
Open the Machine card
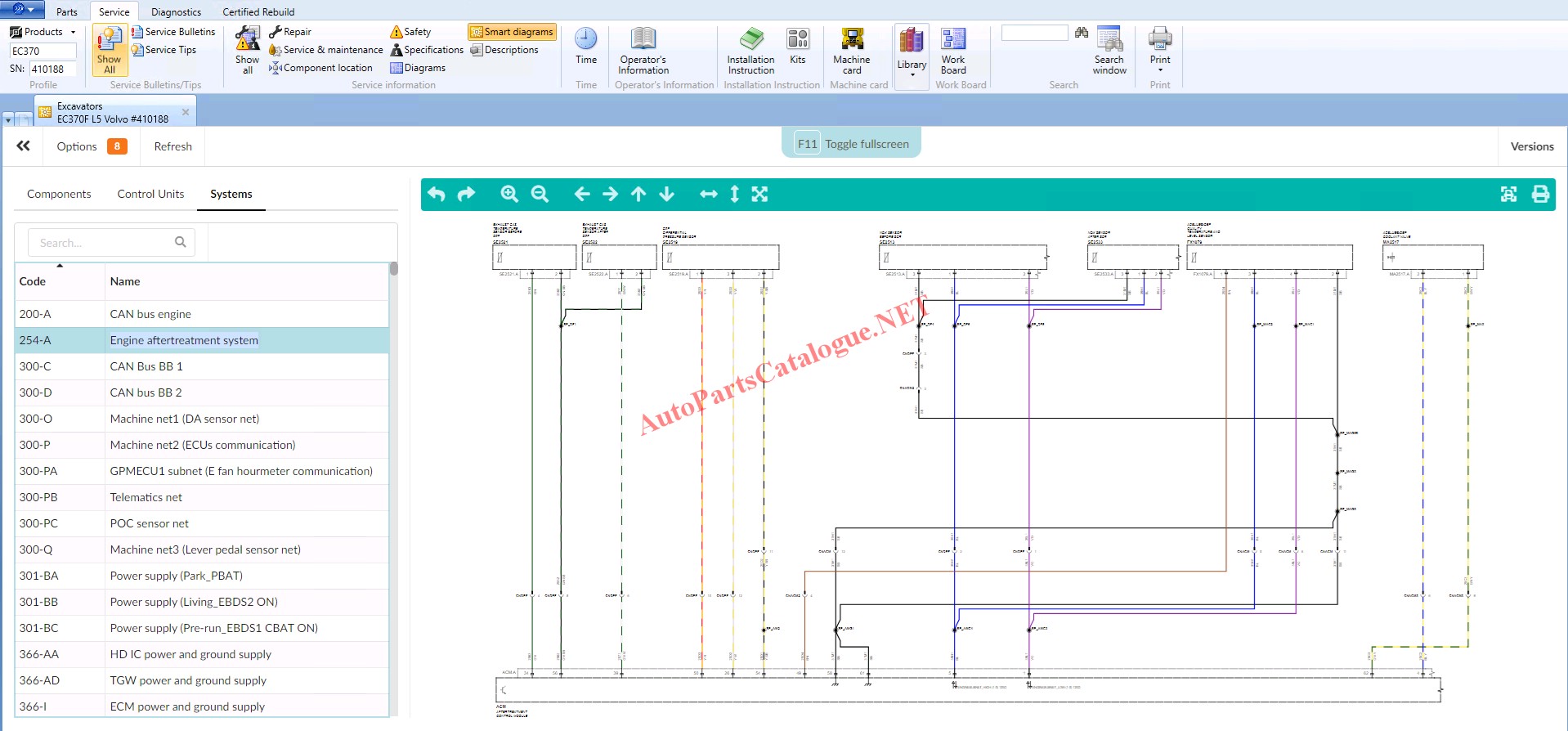coord(851,51)
